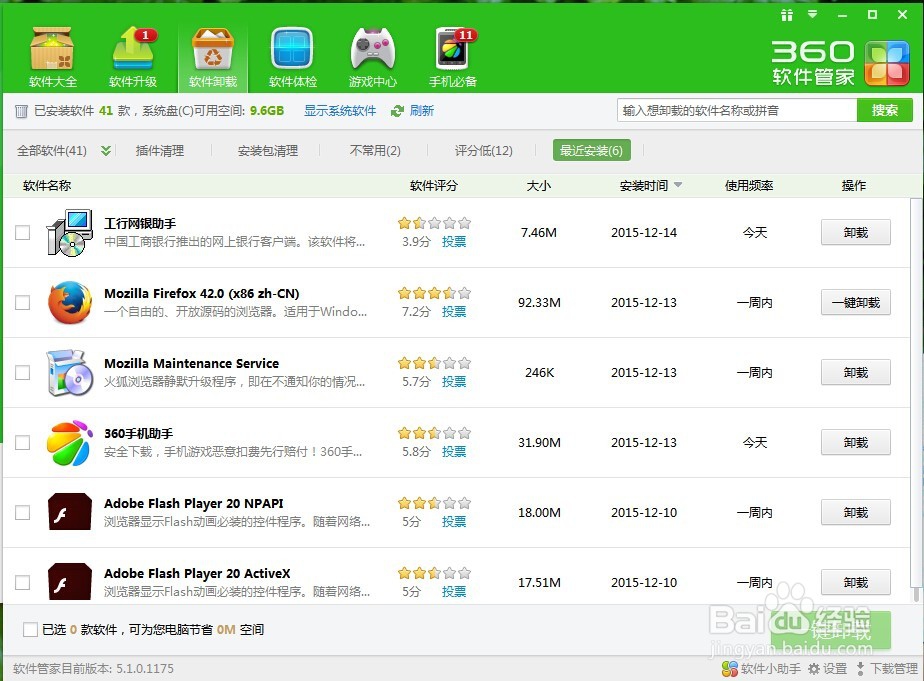Switch to 安装包清理 tab
924x681 pixels.
coord(268,151)
